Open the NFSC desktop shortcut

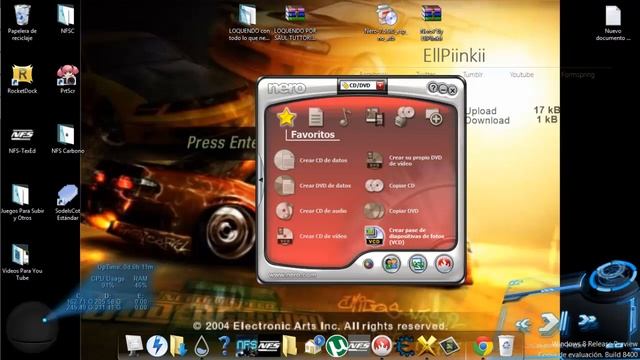[x=67, y=19]
